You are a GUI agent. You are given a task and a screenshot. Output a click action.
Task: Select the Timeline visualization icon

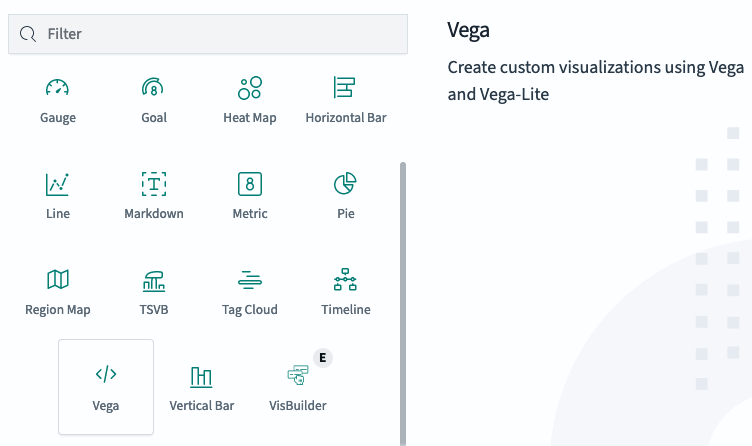[x=345, y=280]
